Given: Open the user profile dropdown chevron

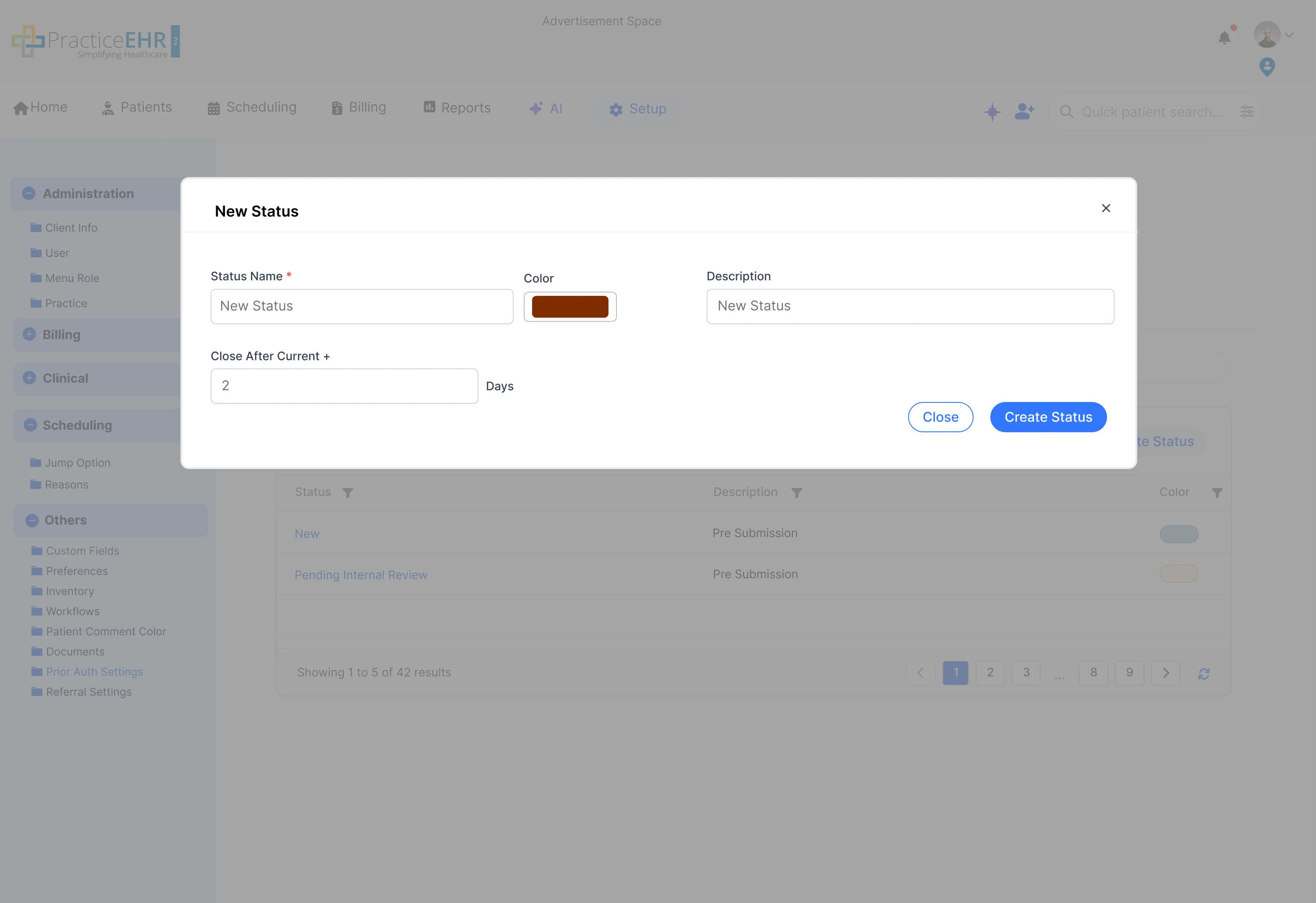Looking at the screenshot, I should coord(1290,35).
